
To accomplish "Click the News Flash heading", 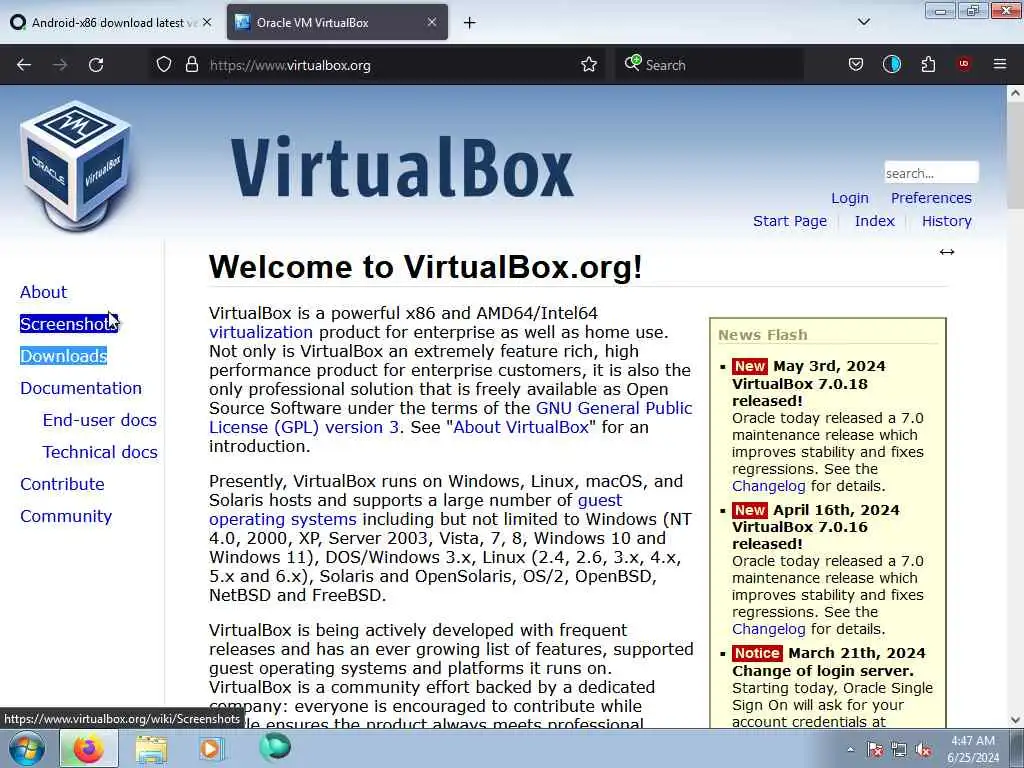I will [763, 335].
